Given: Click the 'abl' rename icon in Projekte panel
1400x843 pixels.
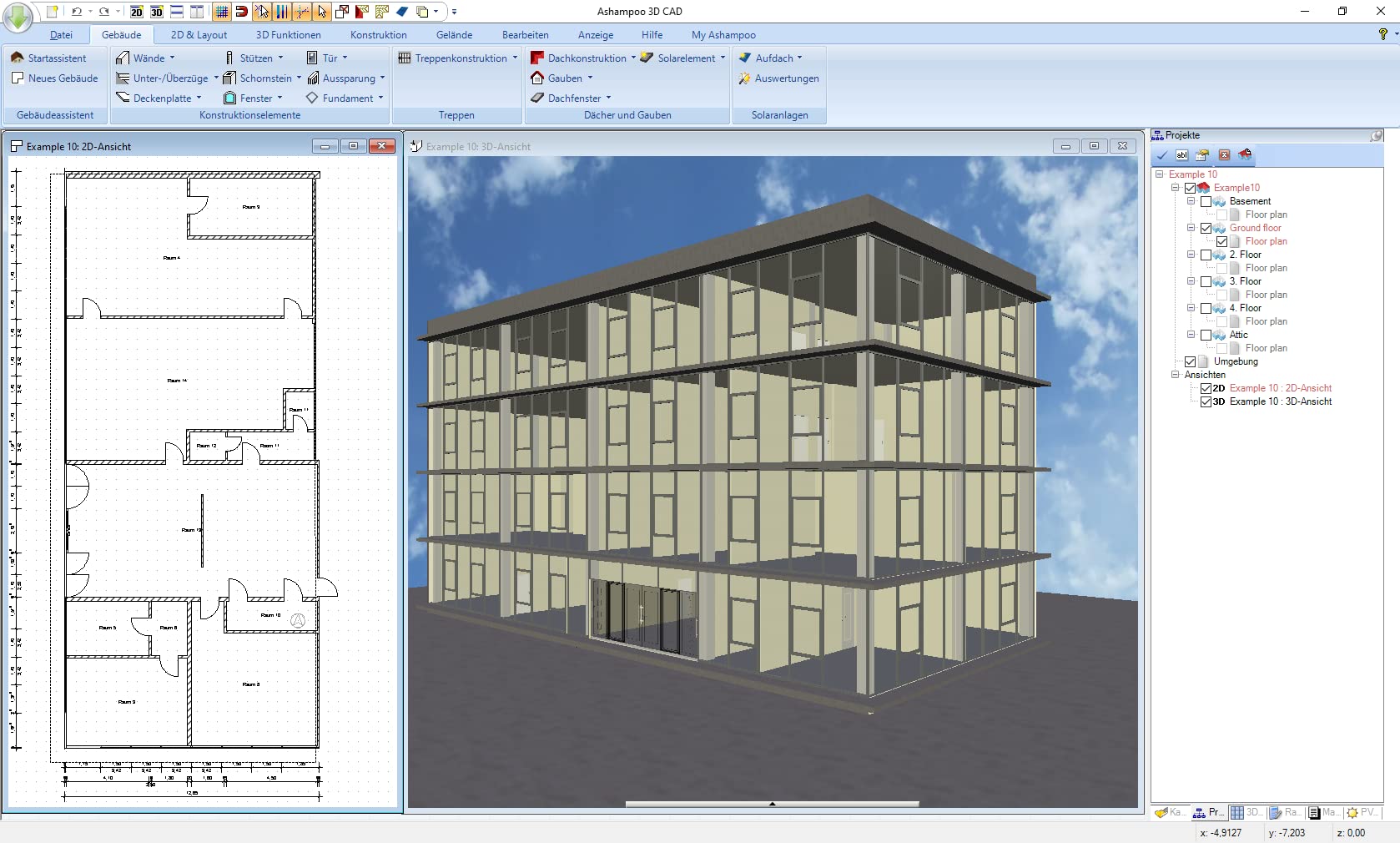Looking at the screenshot, I should [x=1181, y=155].
